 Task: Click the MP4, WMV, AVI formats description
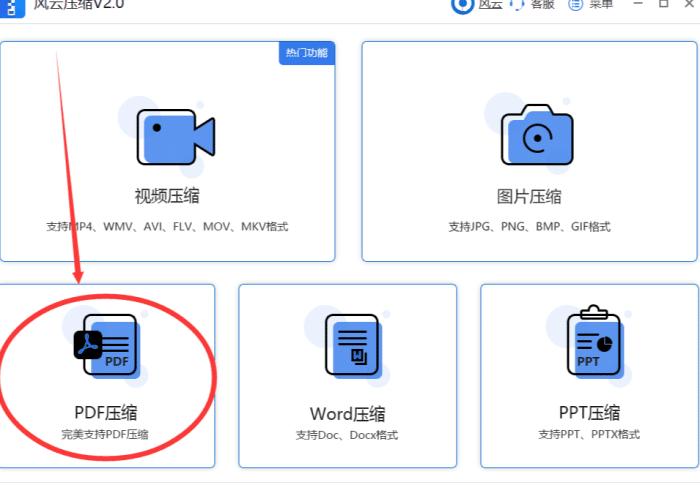pyautogui.click(x=167, y=226)
